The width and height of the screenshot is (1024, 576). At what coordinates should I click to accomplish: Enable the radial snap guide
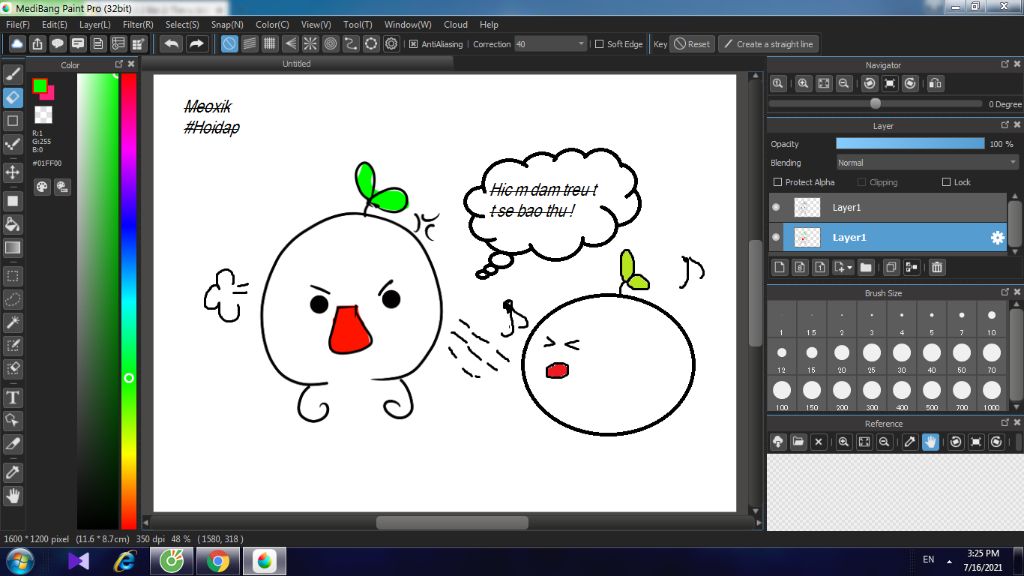[x=310, y=44]
